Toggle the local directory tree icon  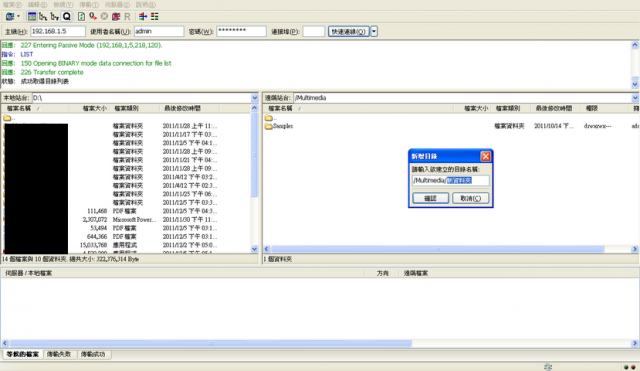[x=43, y=17]
